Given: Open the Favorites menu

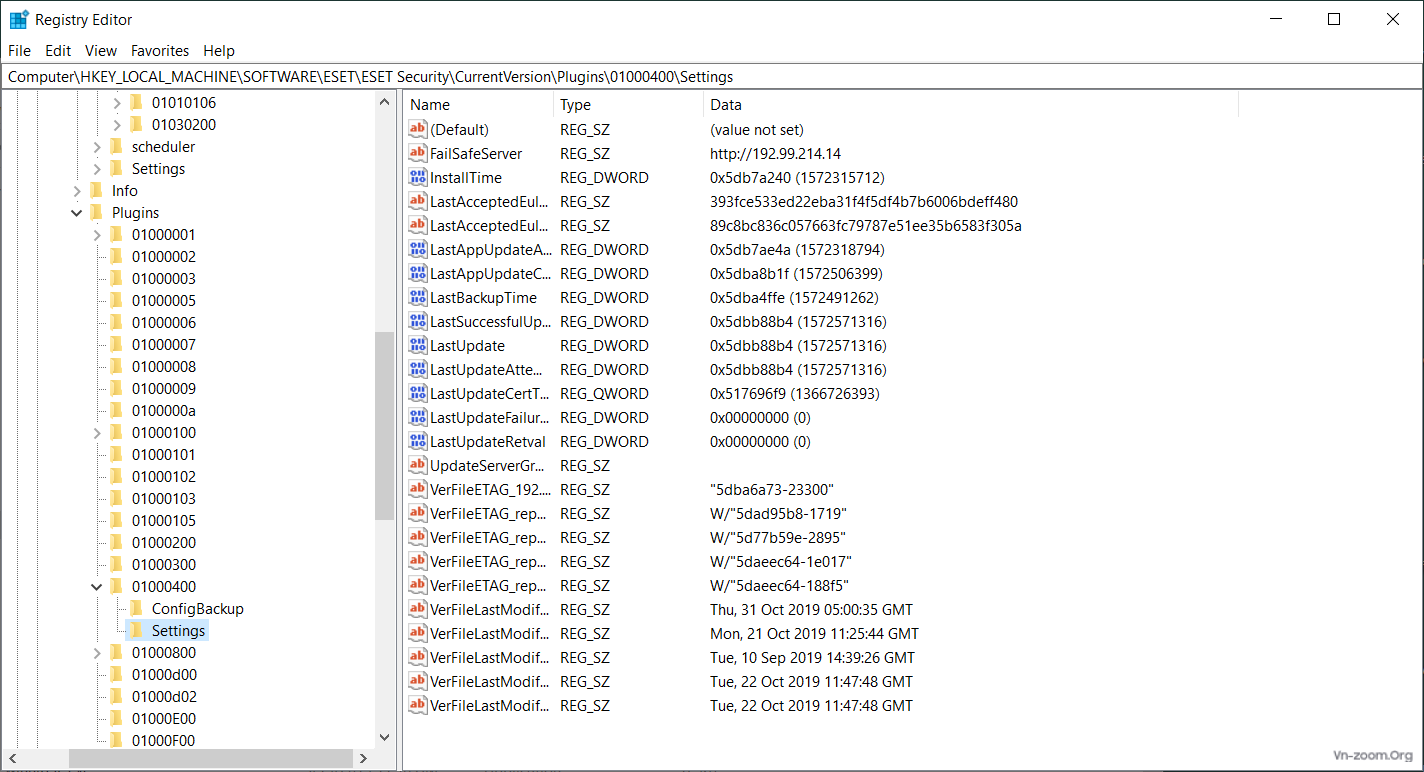Looking at the screenshot, I should pyautogui.click(x=160, y=51).
